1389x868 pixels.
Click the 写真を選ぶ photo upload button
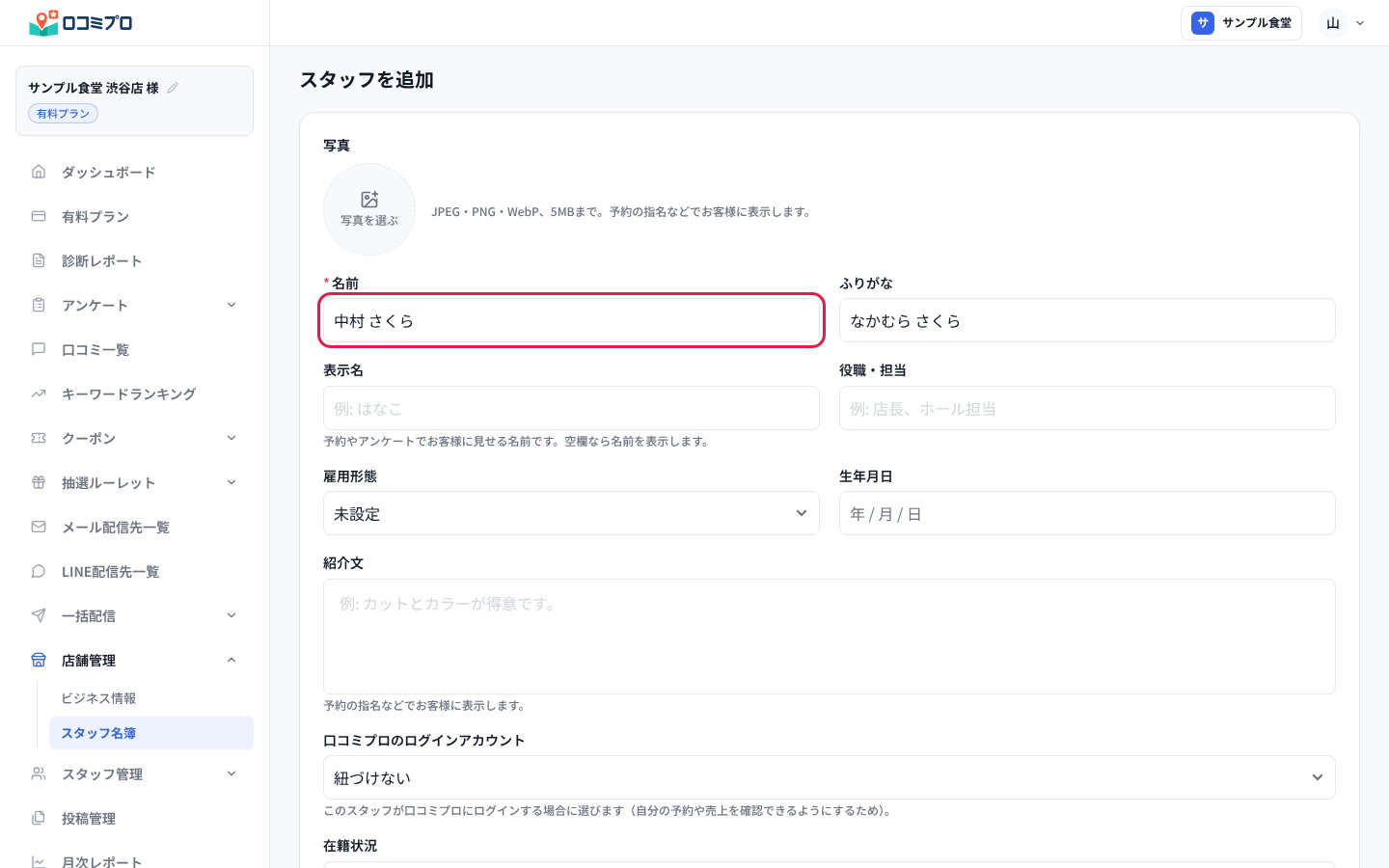pyautogui.click(x=369, y=209)
